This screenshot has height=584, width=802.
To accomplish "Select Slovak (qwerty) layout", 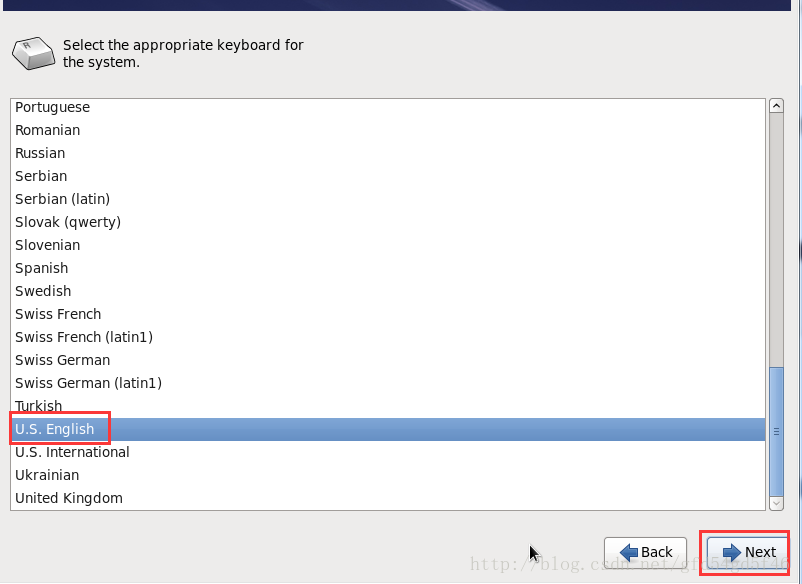I will point(68,222).
